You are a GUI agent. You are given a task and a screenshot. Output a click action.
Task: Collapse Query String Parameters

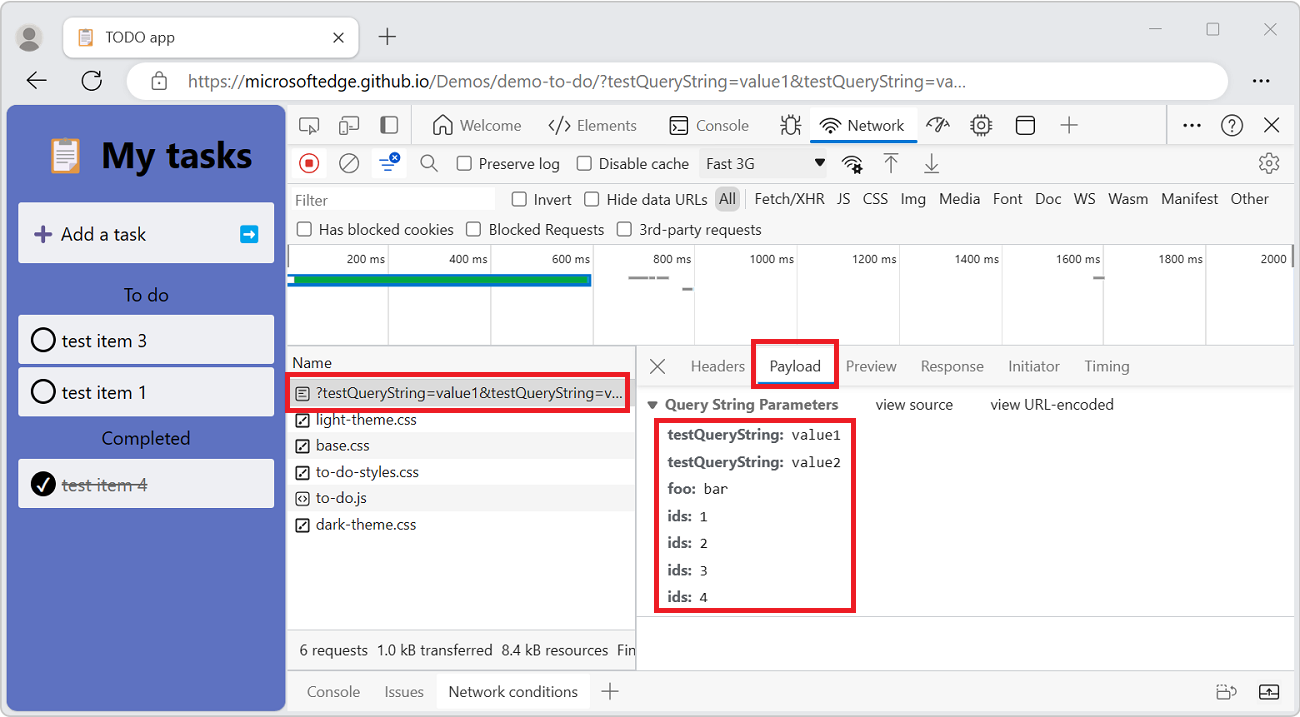[x=652, y=404]
